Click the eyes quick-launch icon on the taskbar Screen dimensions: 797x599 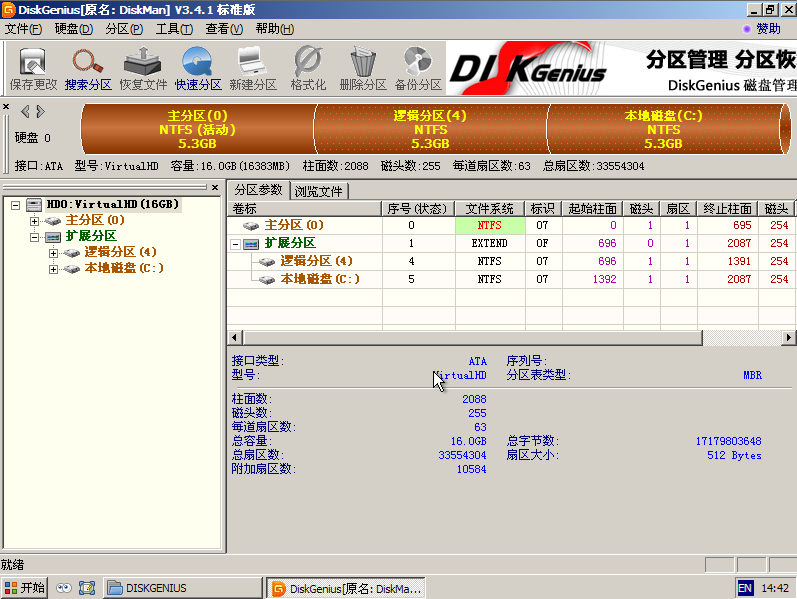pos(64,588)
